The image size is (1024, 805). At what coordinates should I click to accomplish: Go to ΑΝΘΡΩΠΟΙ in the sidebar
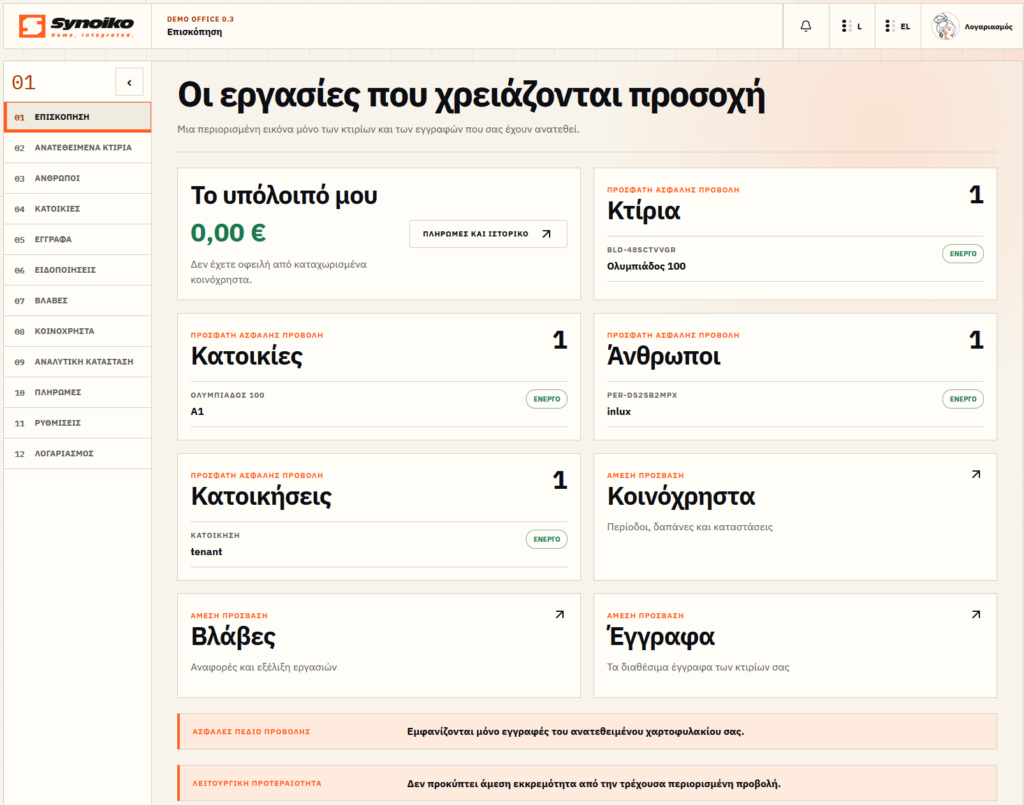pos(78,178)
